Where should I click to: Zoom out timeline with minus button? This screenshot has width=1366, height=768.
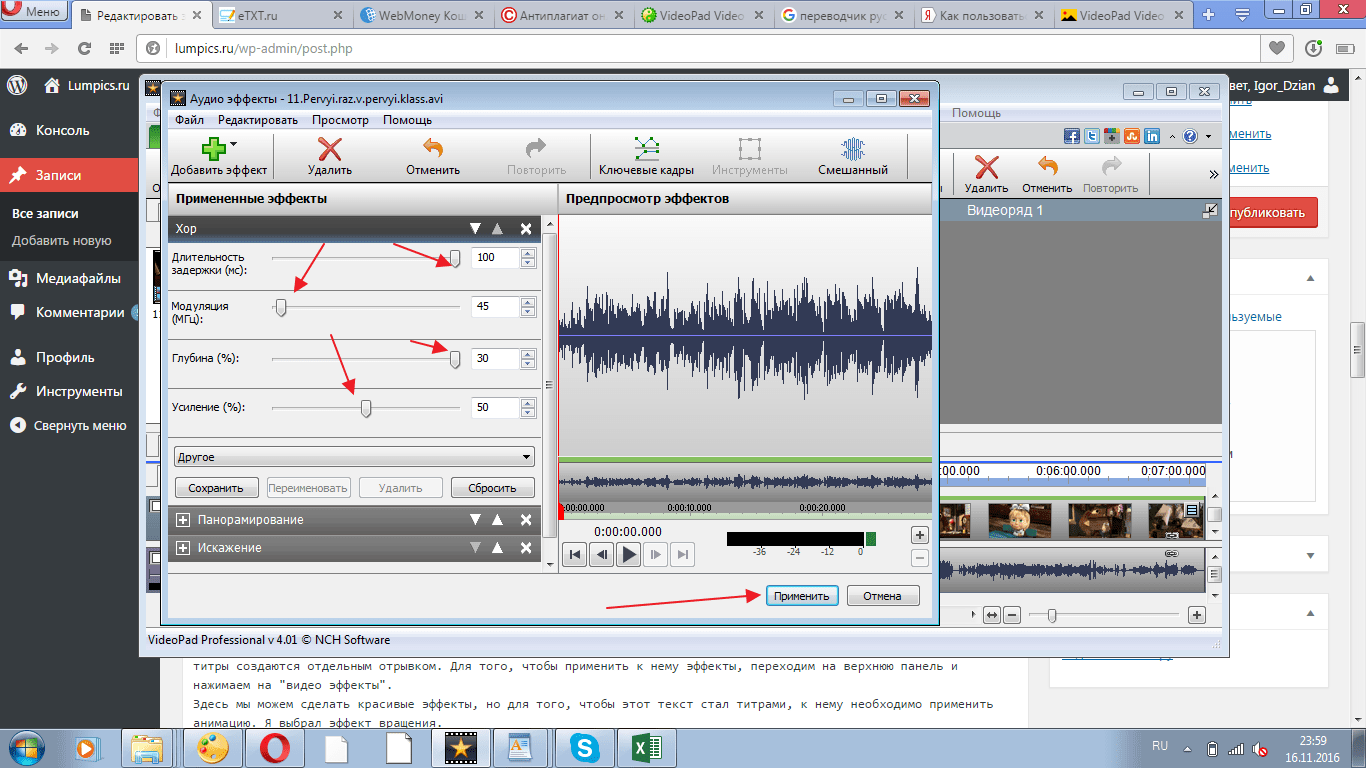[x=1012, y=615]
